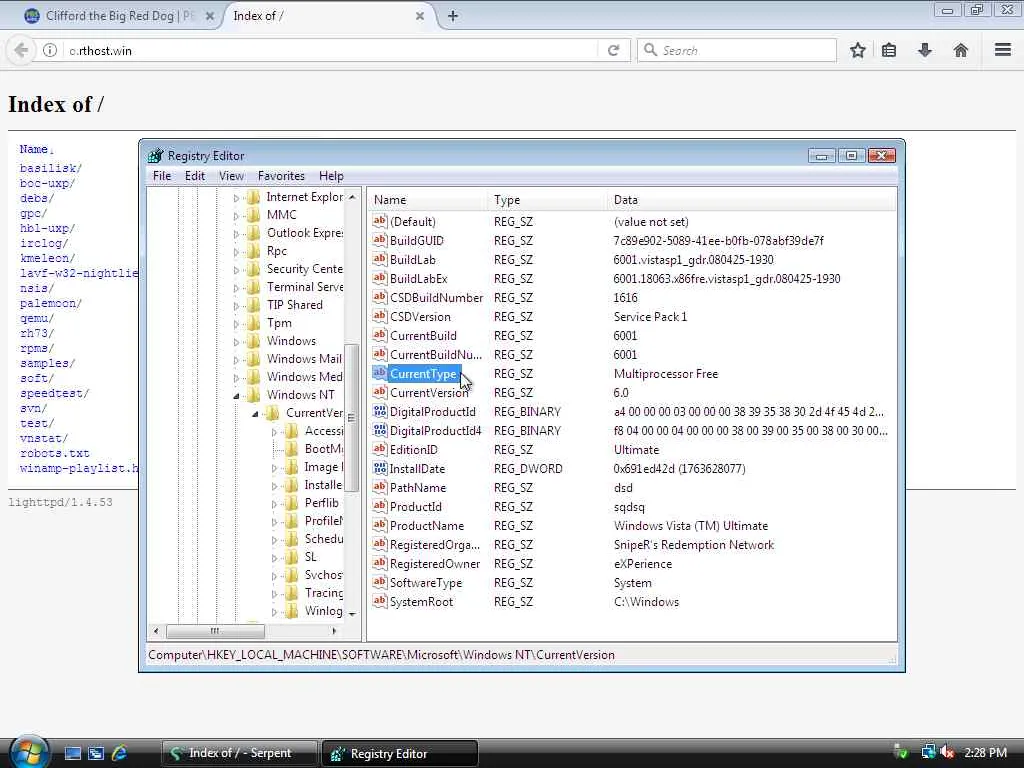Open the basilisk/ directory link
Screen dimensions: 1024x768
pos(50,168)
